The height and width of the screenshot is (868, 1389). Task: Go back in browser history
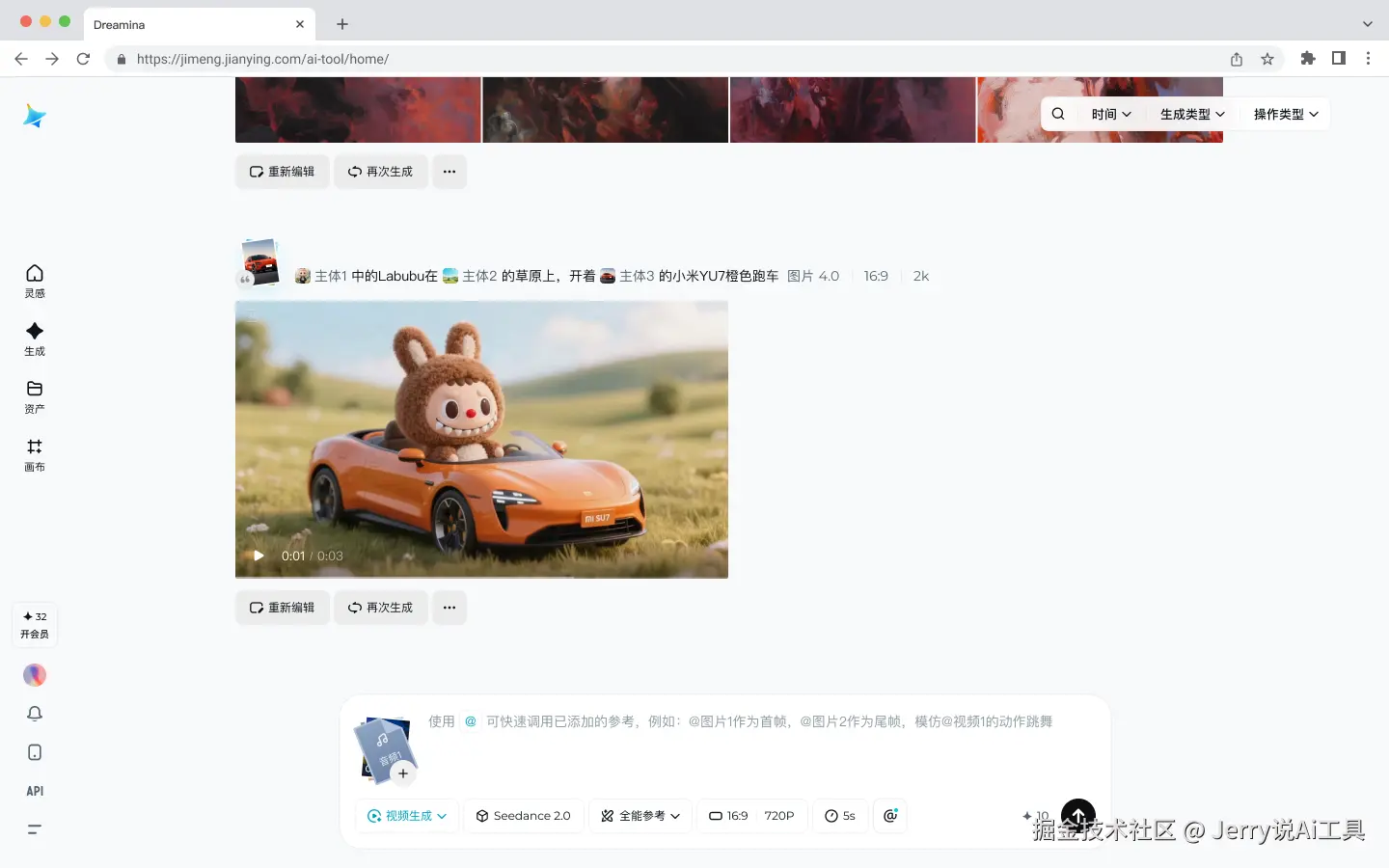21,59
